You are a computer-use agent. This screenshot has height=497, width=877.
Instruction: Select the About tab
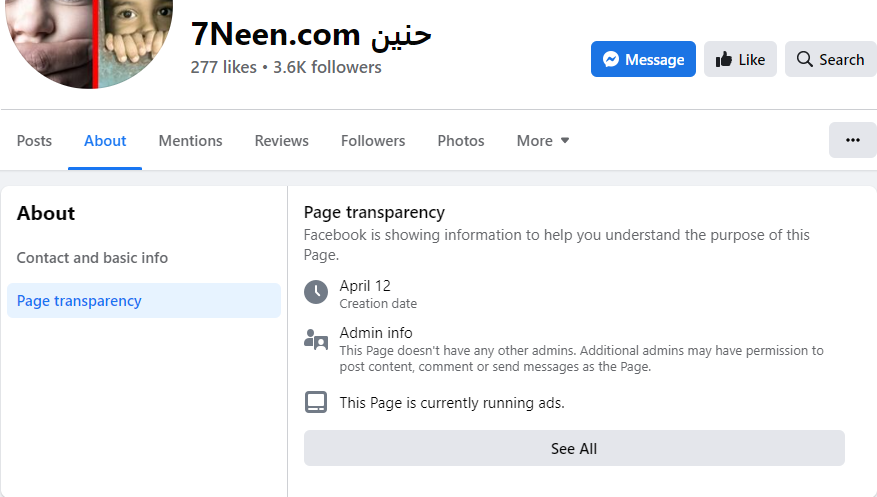pyautogui.click(x=105, y=141)
